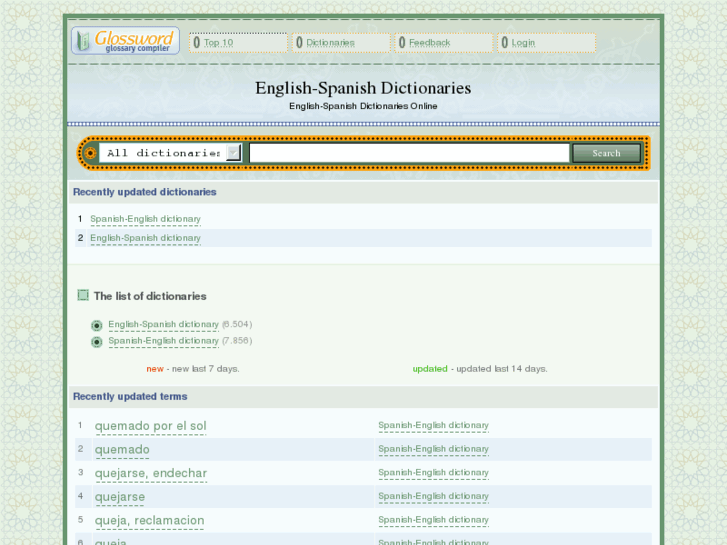Image resolution: width=727 pixels, height=545 pixels.
Task: Open Spanish-English dictionary link in the list
Action: point(164,341)
